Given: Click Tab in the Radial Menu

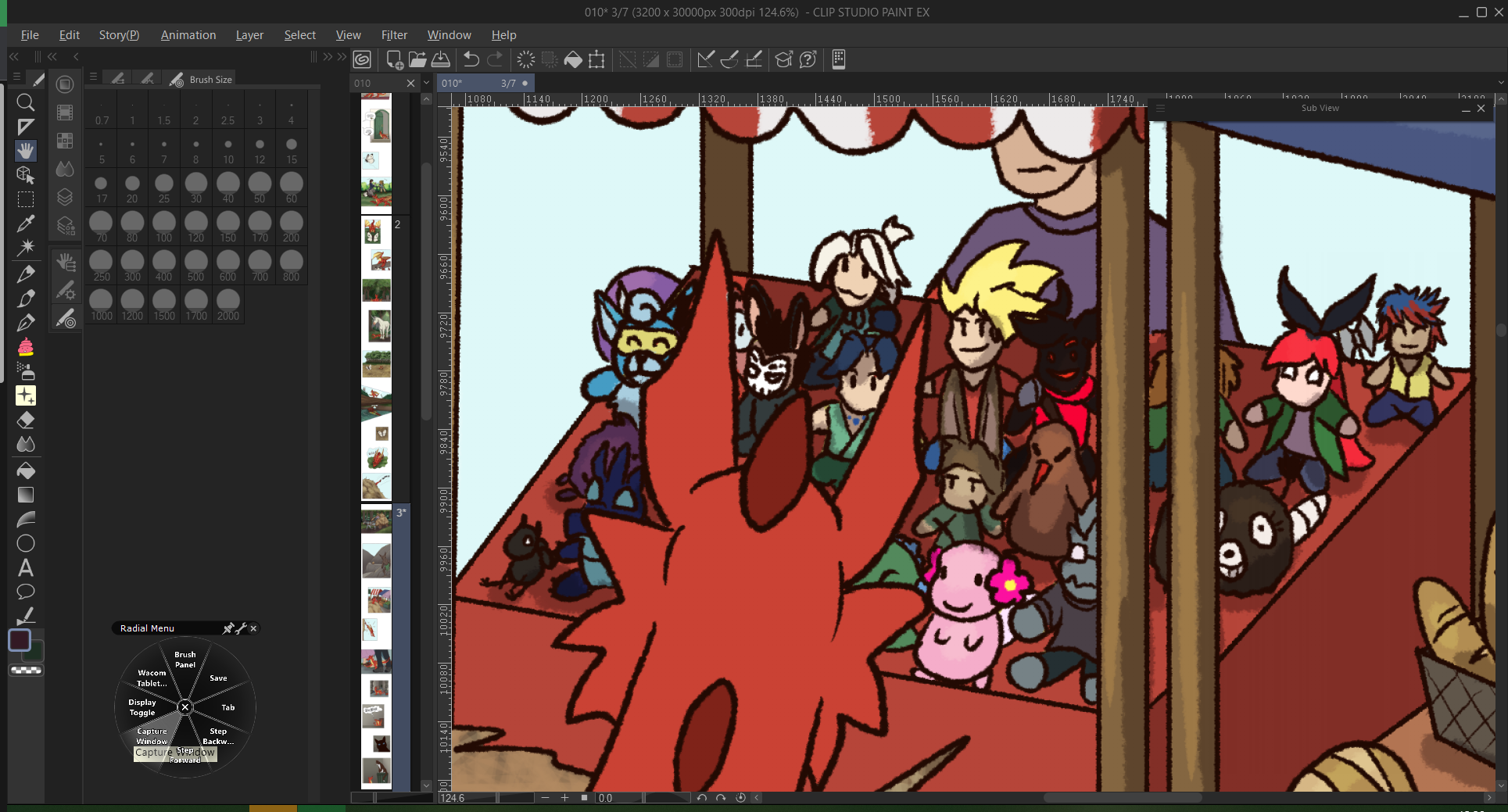Looking at the screenshot, I should coord(228,707).
